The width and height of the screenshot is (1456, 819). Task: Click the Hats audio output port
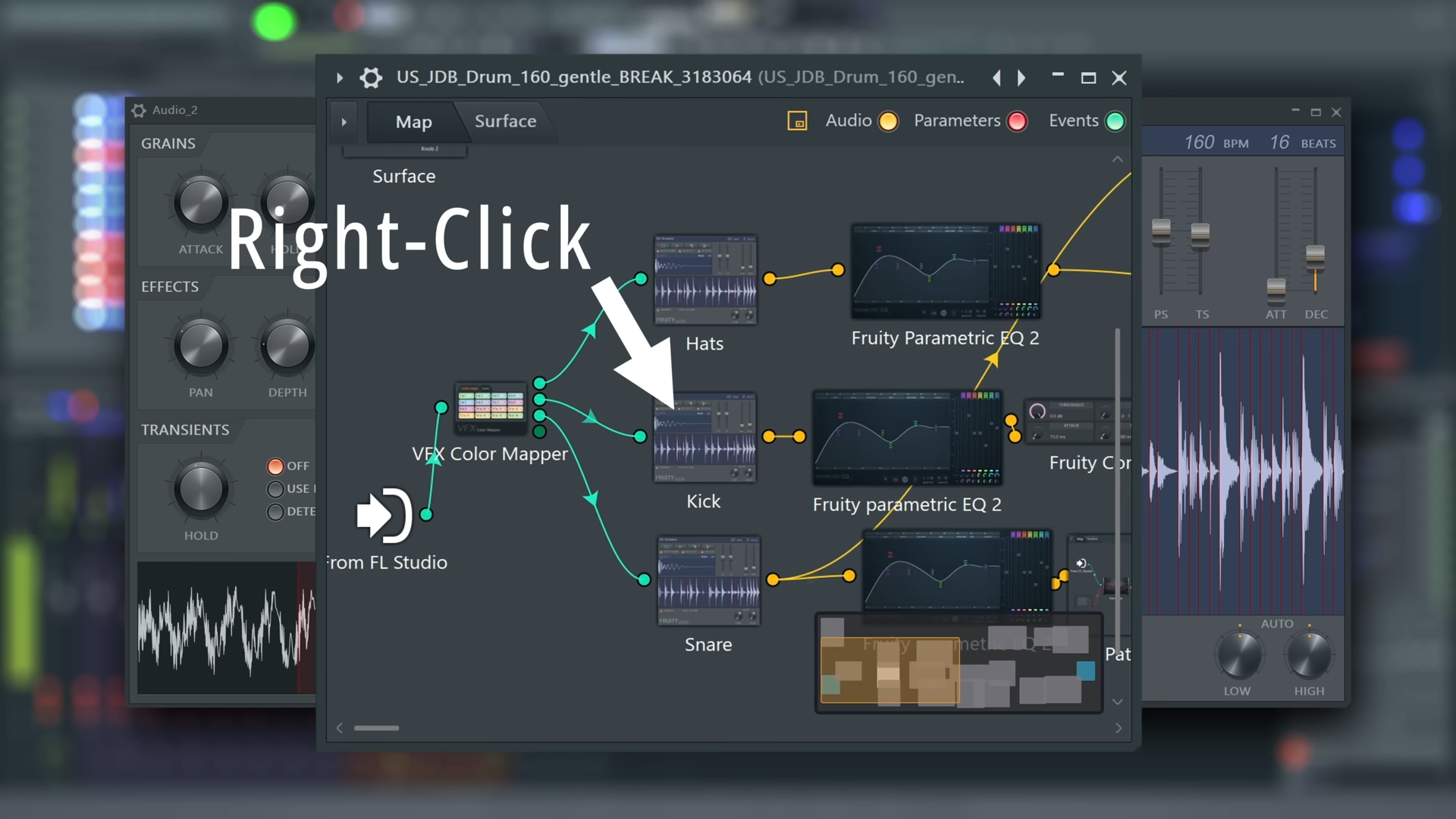click(x=770, y=278)
